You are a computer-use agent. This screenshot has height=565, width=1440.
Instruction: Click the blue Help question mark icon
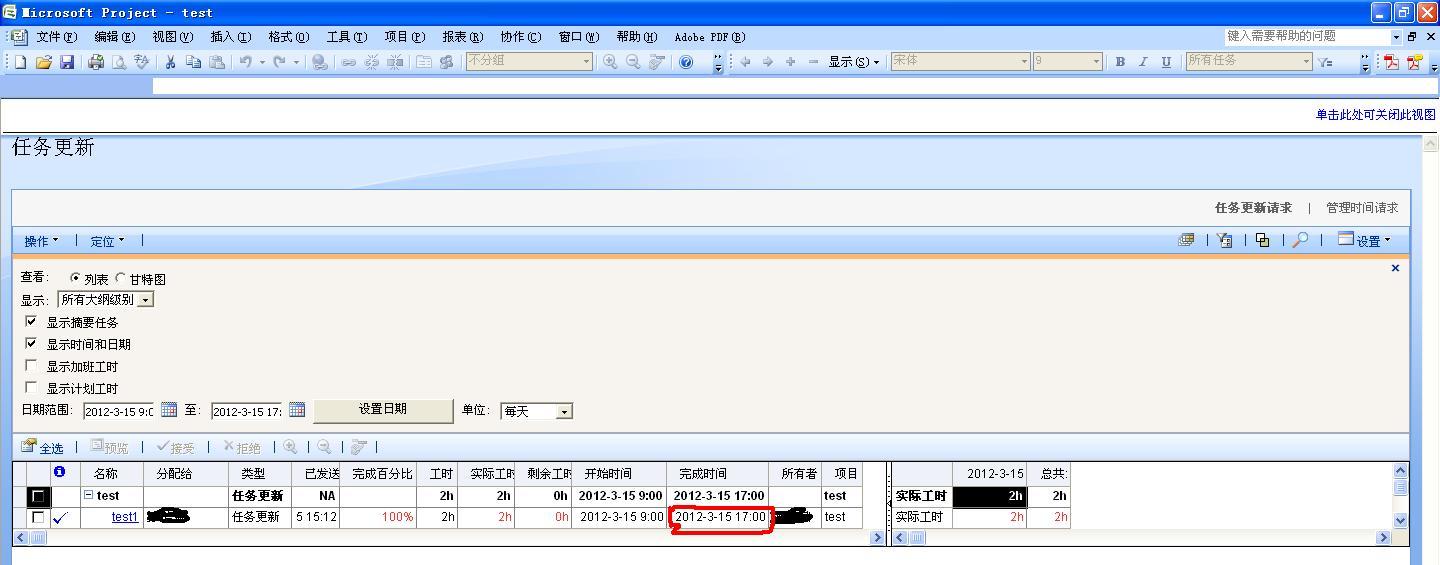click(686, 62)
